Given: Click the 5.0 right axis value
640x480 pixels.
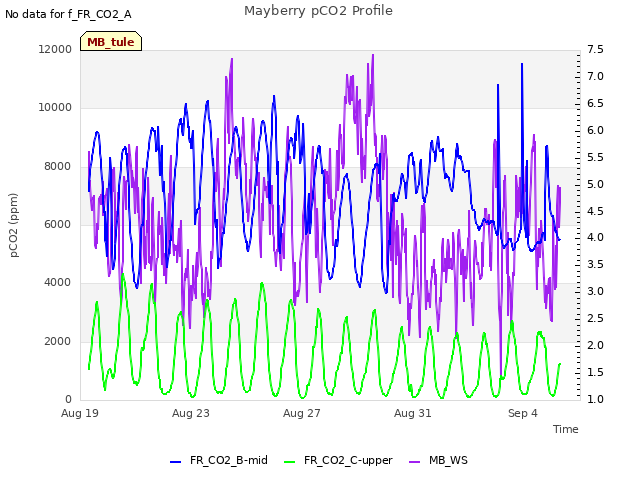Looking at the screenshot, I should pos(595,184).
